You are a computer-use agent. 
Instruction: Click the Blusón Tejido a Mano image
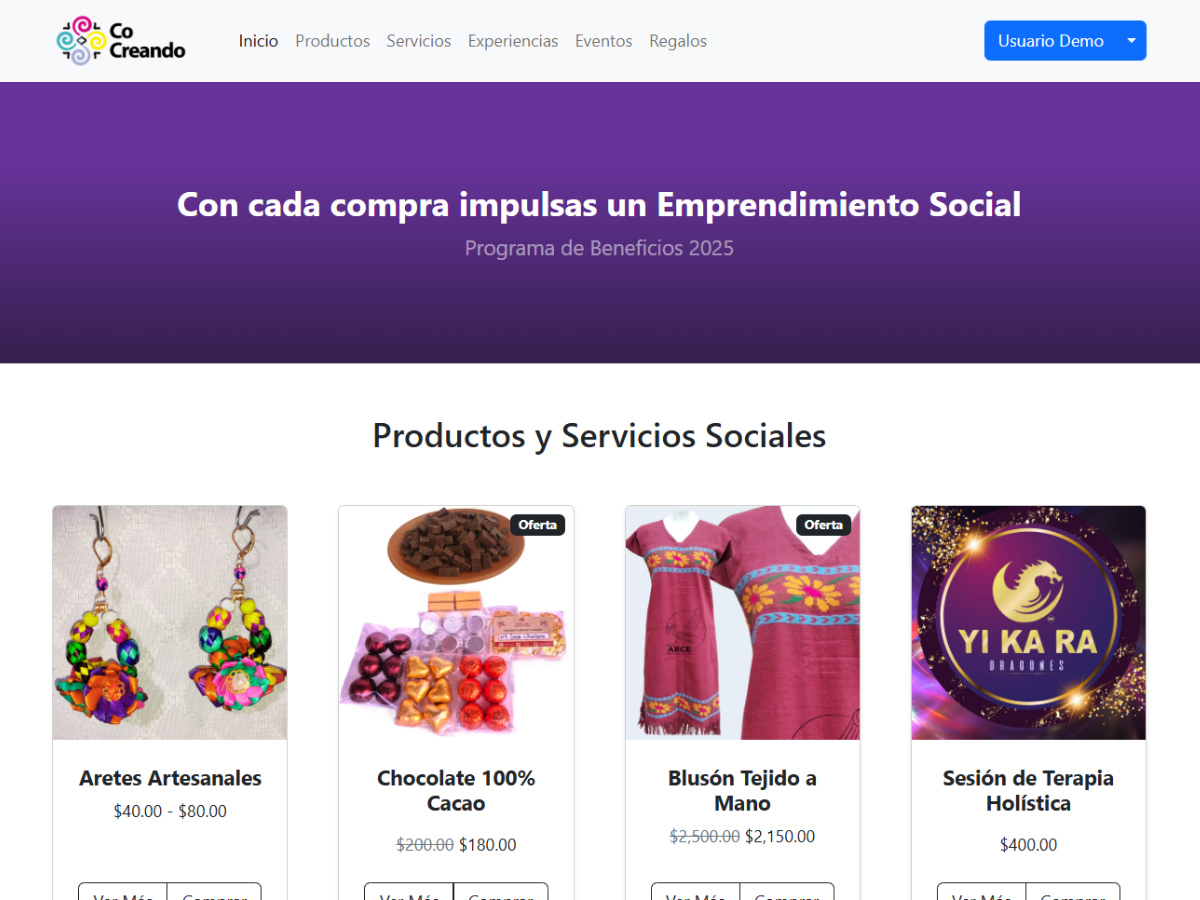coord(743,623)
